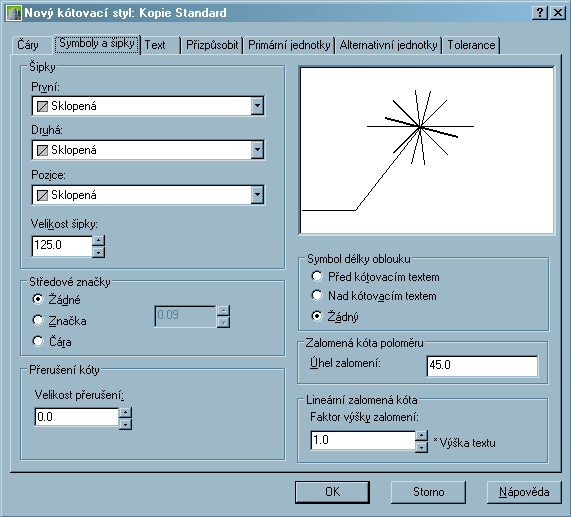Increase Velikost přerušení with up spinner

tap(125, 412)
